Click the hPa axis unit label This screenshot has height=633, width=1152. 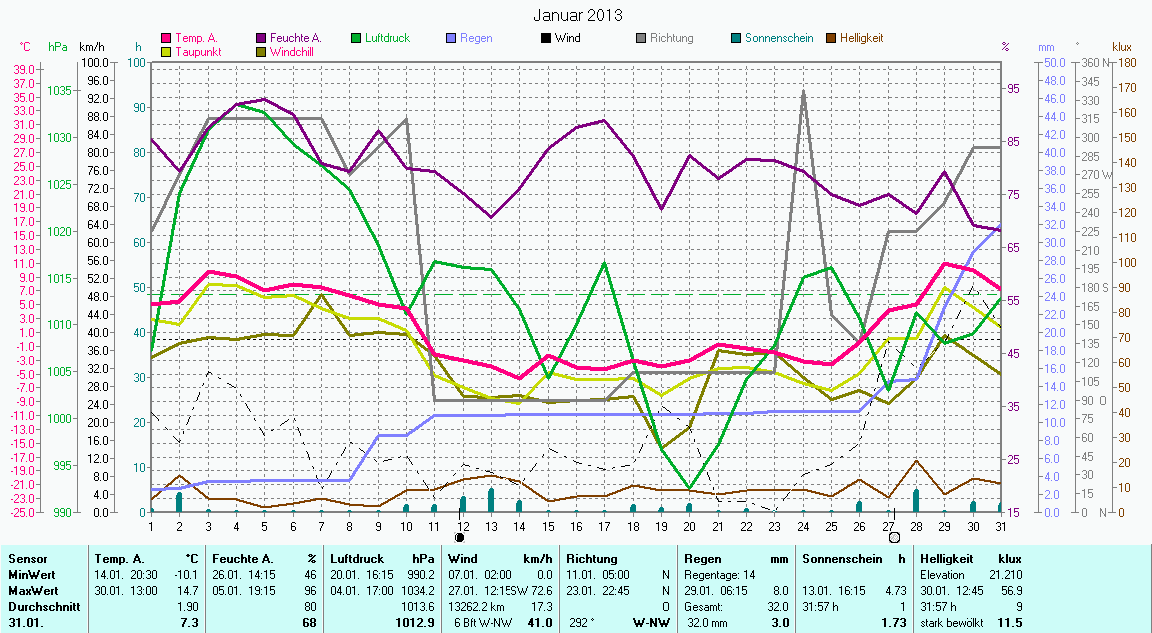(57, 47)
